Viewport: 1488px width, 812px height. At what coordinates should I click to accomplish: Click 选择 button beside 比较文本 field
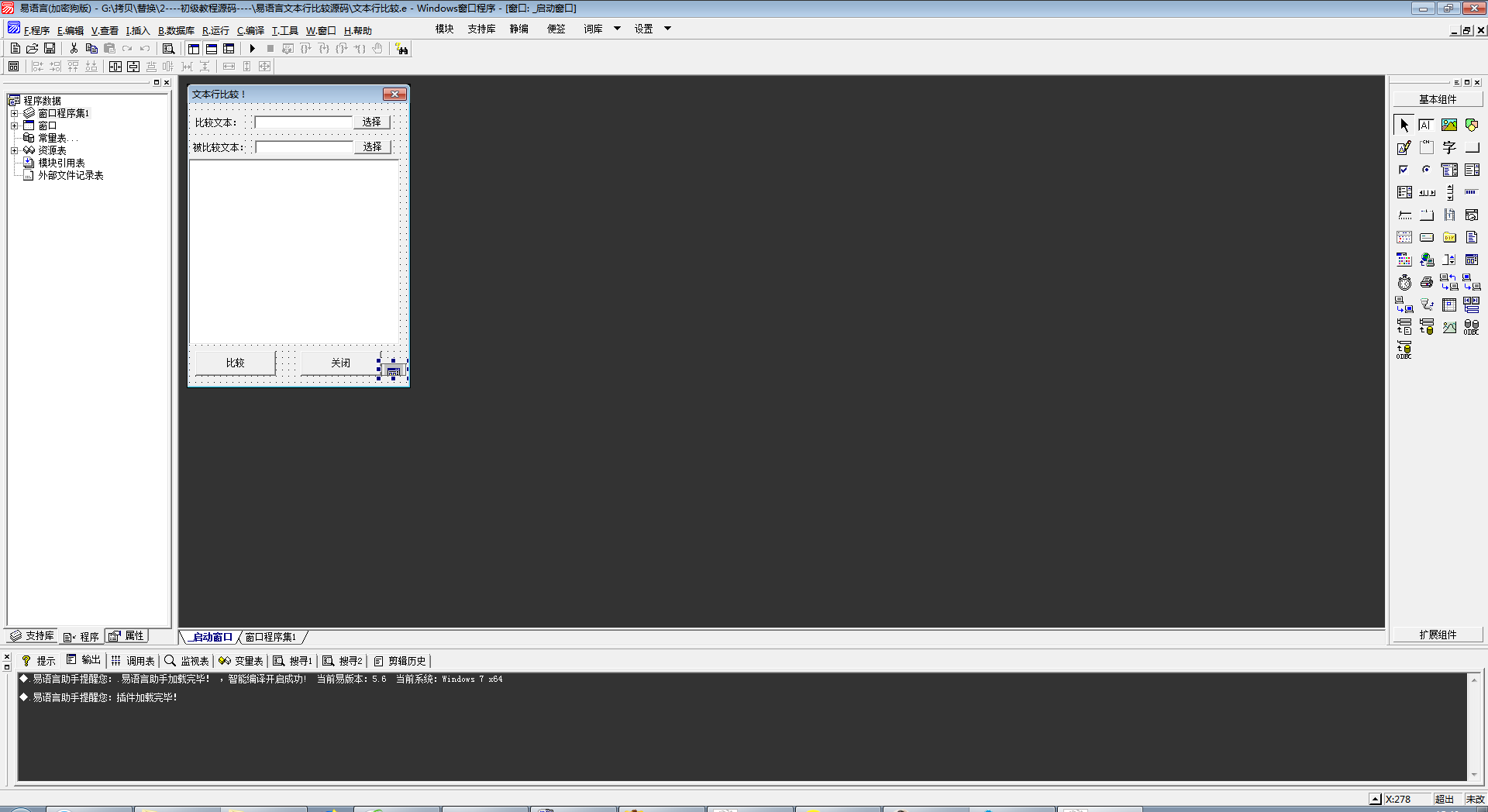pyautogui.click(x=372, y=122)
